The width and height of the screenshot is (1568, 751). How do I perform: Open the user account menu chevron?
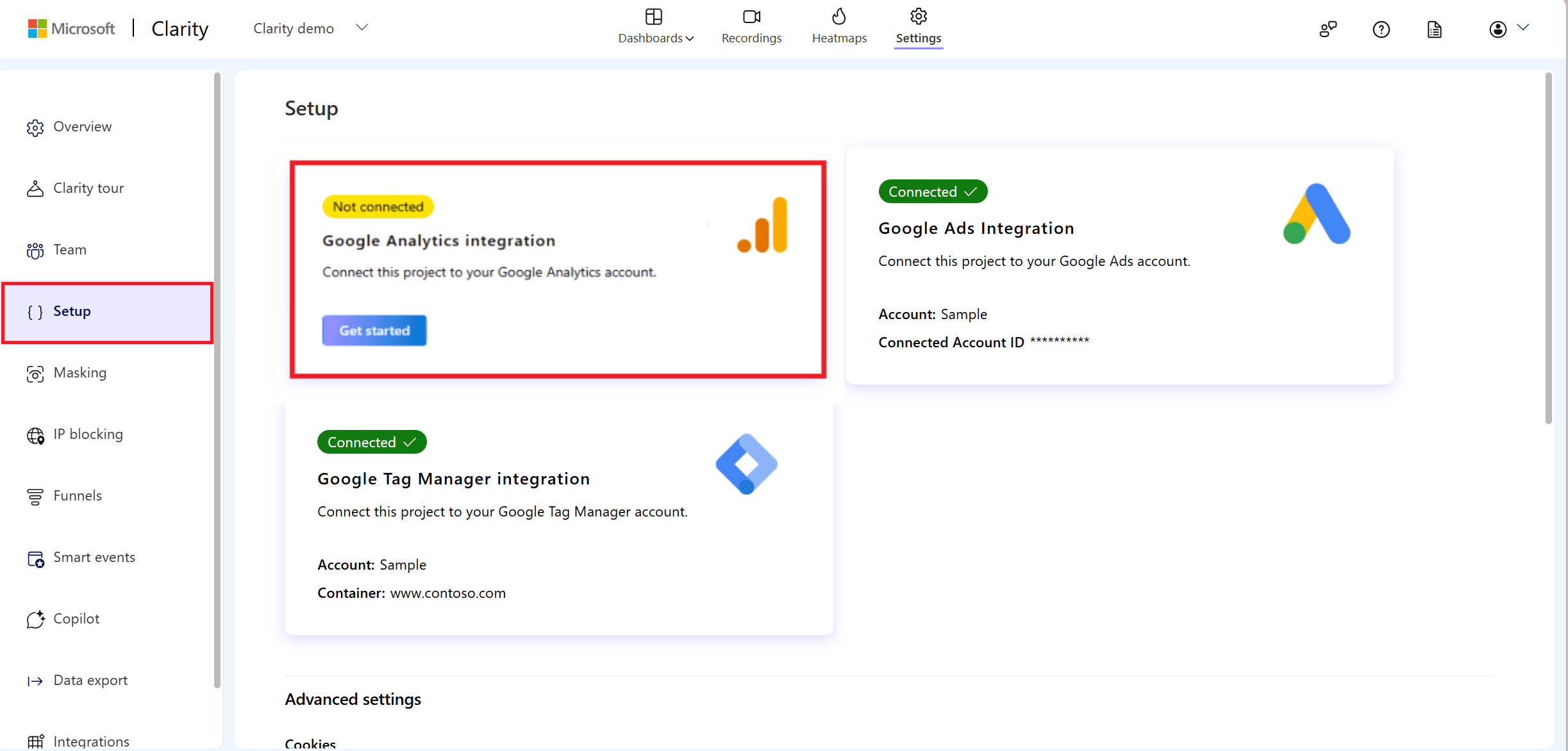pyautogui.click(x=1523, y=28)
